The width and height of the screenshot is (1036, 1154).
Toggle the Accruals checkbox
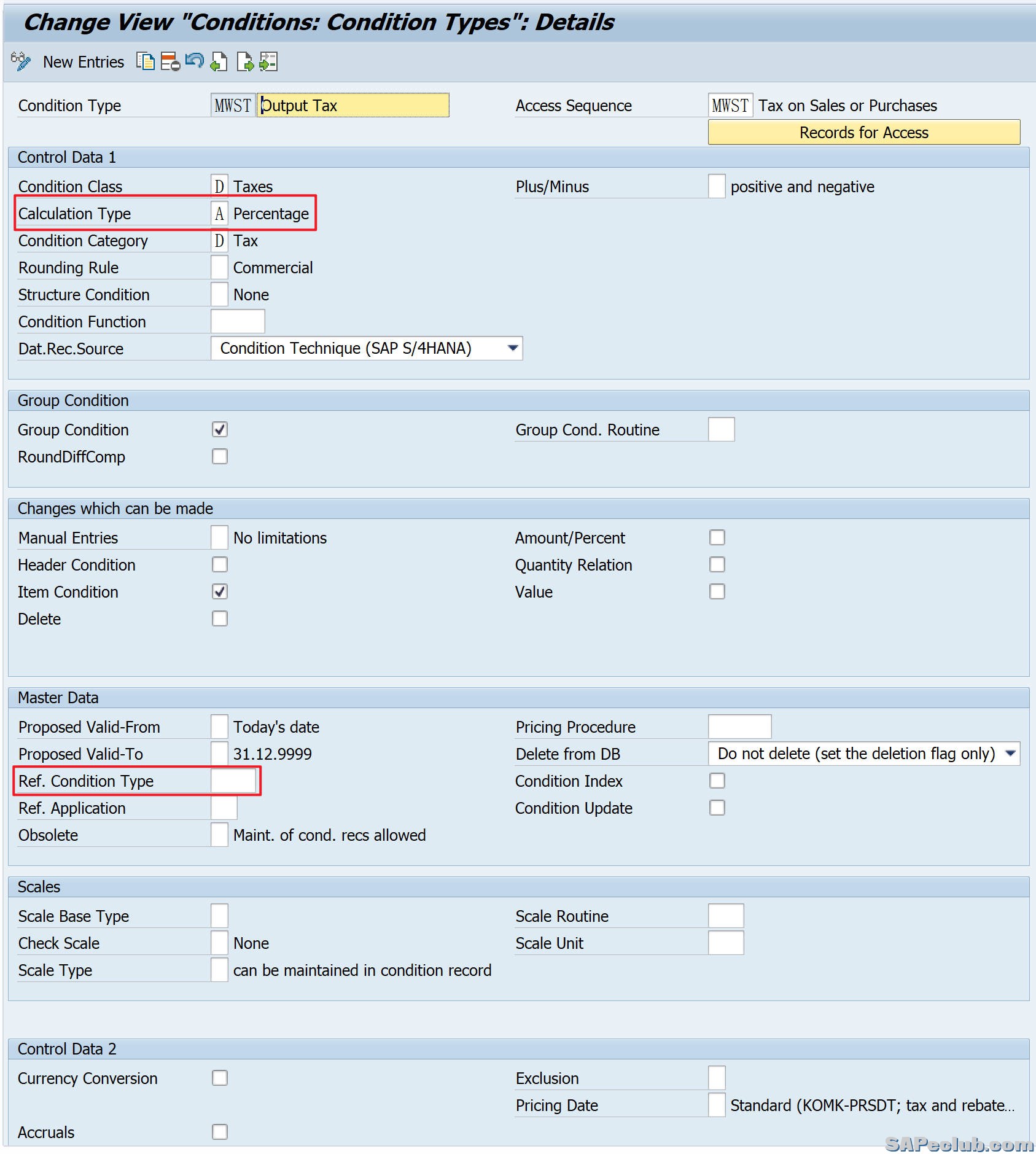coord(220,1132)
